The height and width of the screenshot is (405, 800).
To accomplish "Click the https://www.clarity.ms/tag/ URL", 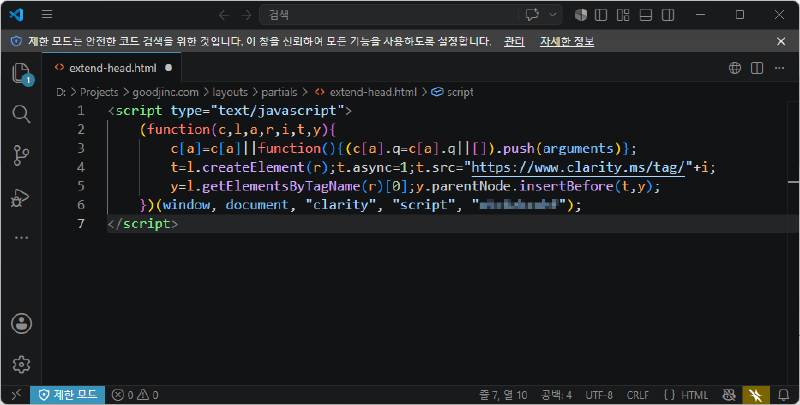I will pos(578,167).
